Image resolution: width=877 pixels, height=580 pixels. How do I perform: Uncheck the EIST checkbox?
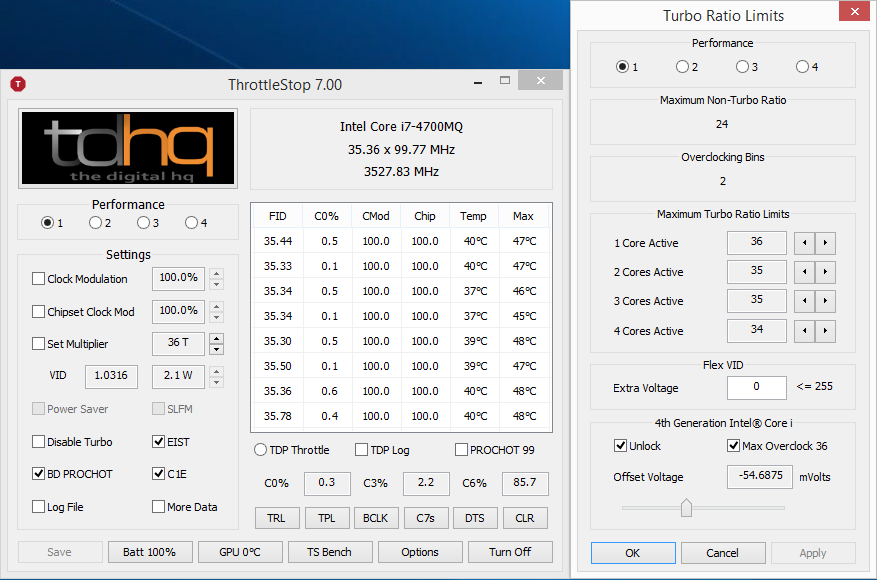coord(158,442)
